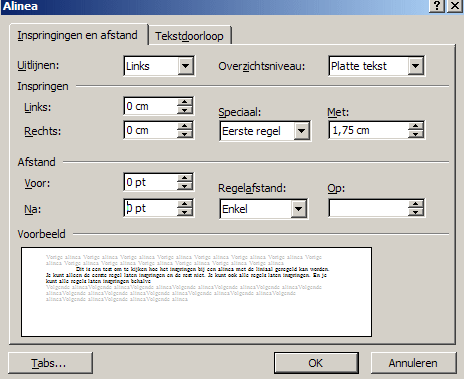Switch to the Tekstdoorloop tab
Image resolution: width=464 pixels, height=379 pixels.
click(x=190, y=35)
